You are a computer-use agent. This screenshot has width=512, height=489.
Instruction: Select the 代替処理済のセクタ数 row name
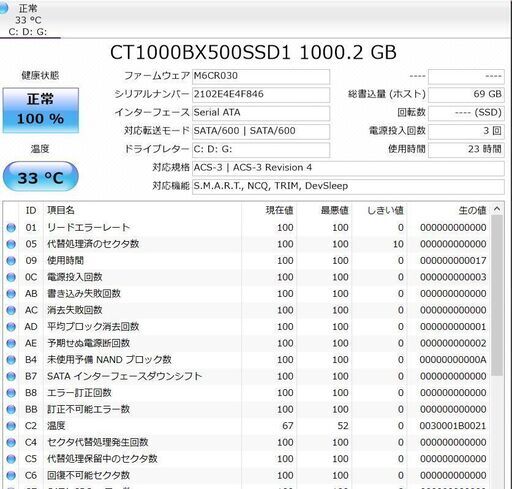click(93, 244)
